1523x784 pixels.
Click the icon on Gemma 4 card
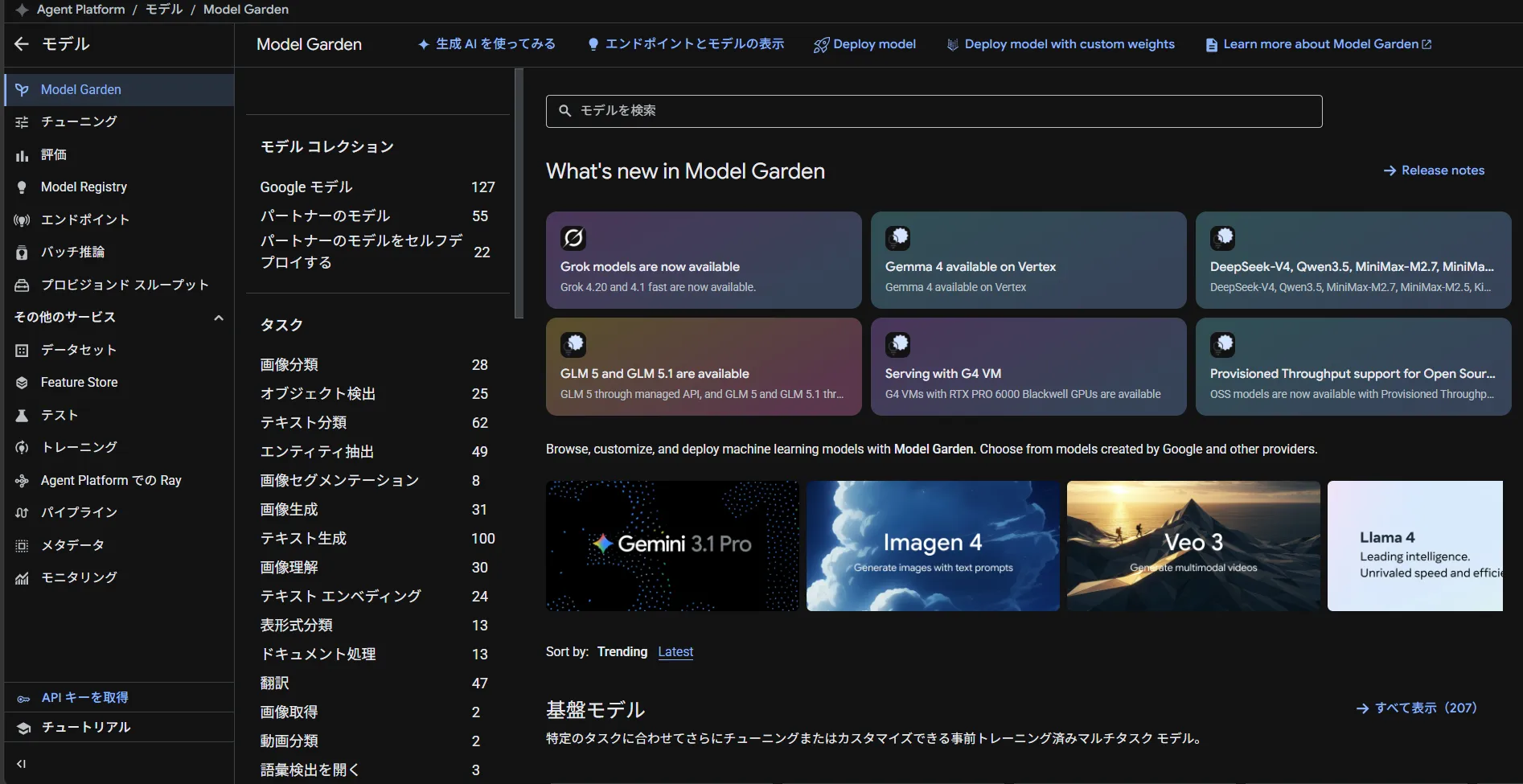(x=898, y=238)
